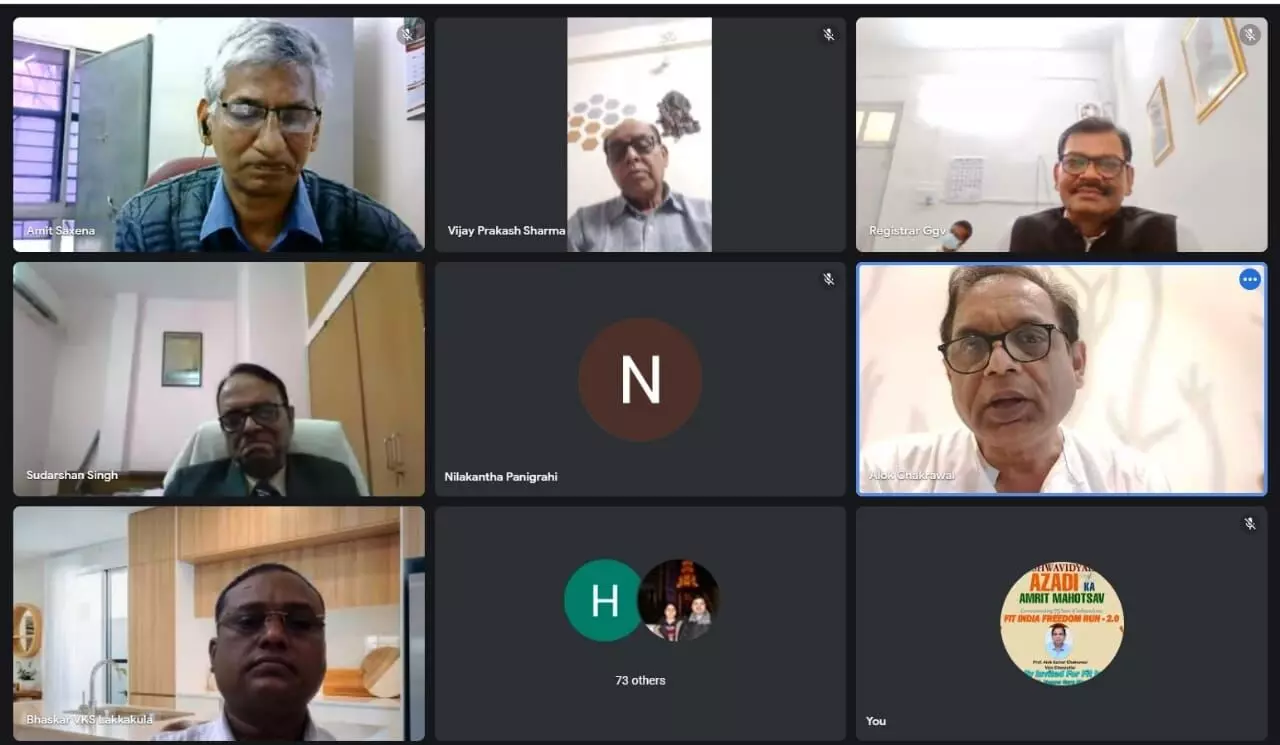This screenshot has width=1280, height=745.
Task: Click the Azadi Ka Amrit Mahotsav profile picture
Action: pos(1062,623)
